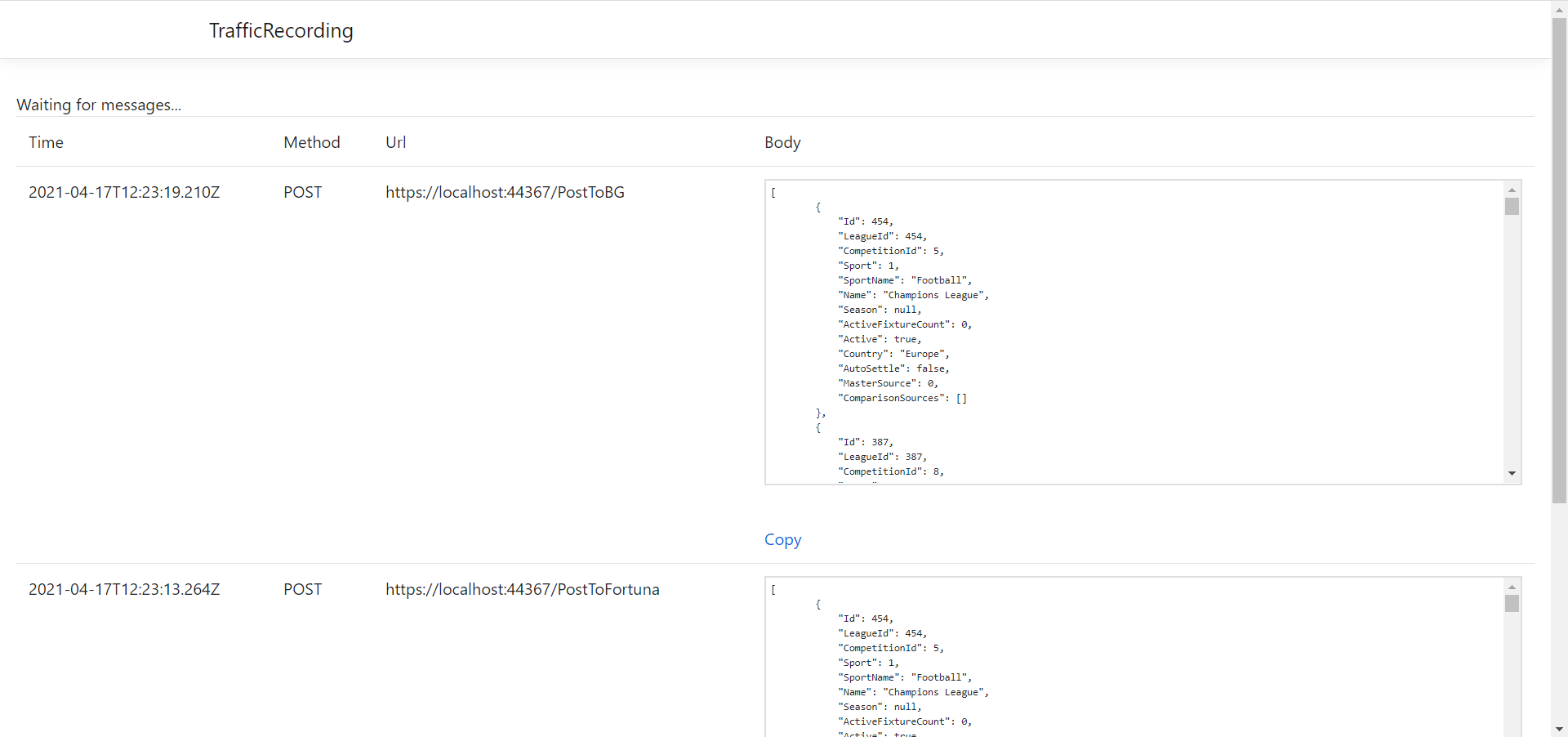Click down arrow of first body textarea scrollbar
The image size is (1568, 737).
[1512, 474]
